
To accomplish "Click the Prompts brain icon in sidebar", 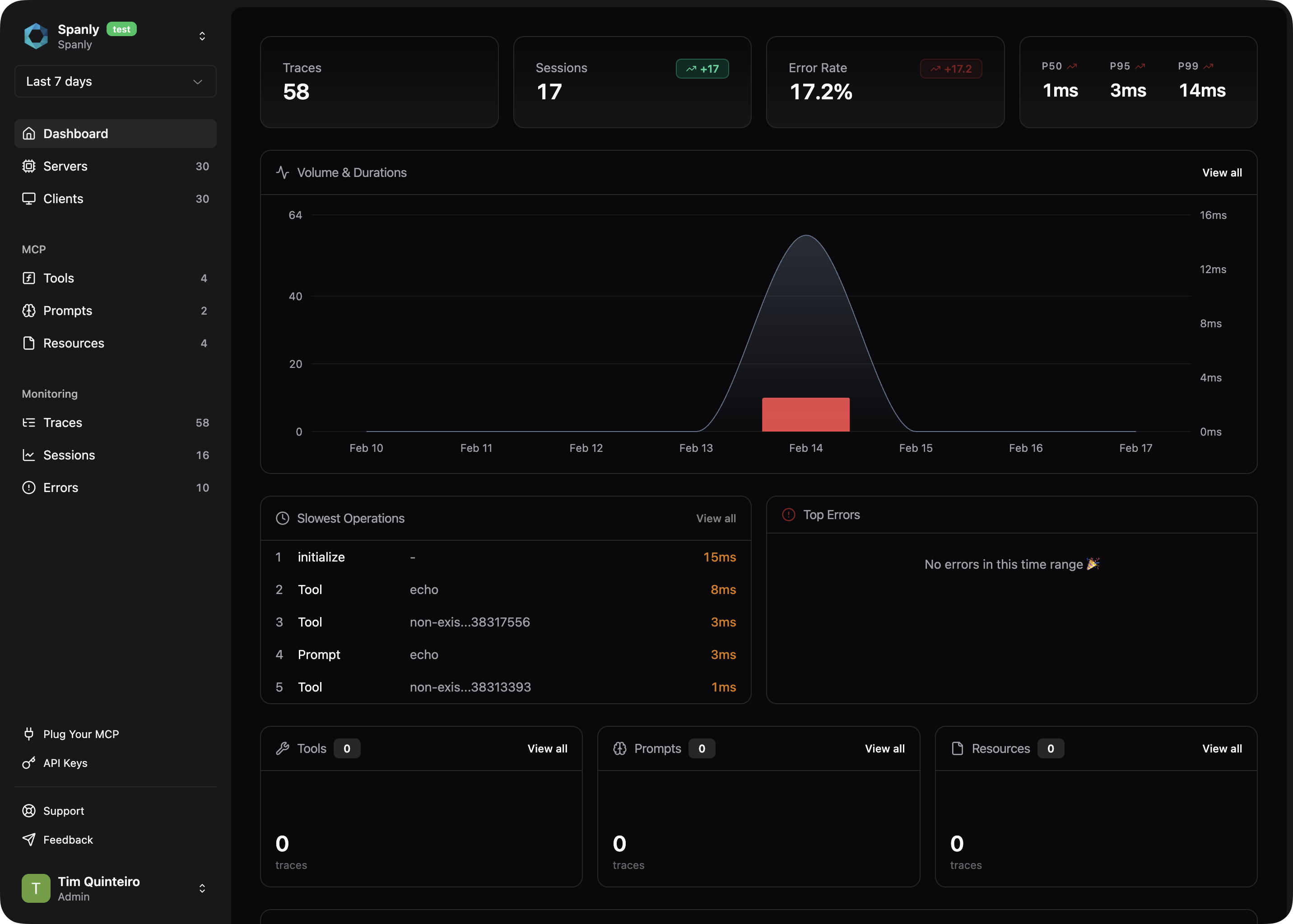I will (28, 311).
